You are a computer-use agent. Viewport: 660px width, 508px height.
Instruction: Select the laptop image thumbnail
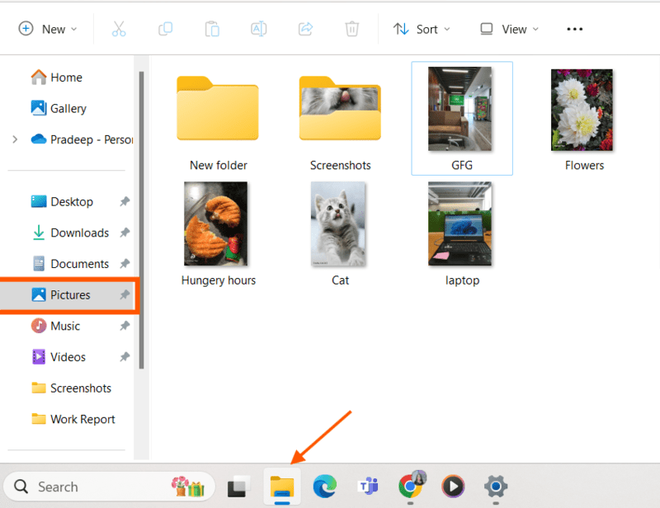coord(460,224)
